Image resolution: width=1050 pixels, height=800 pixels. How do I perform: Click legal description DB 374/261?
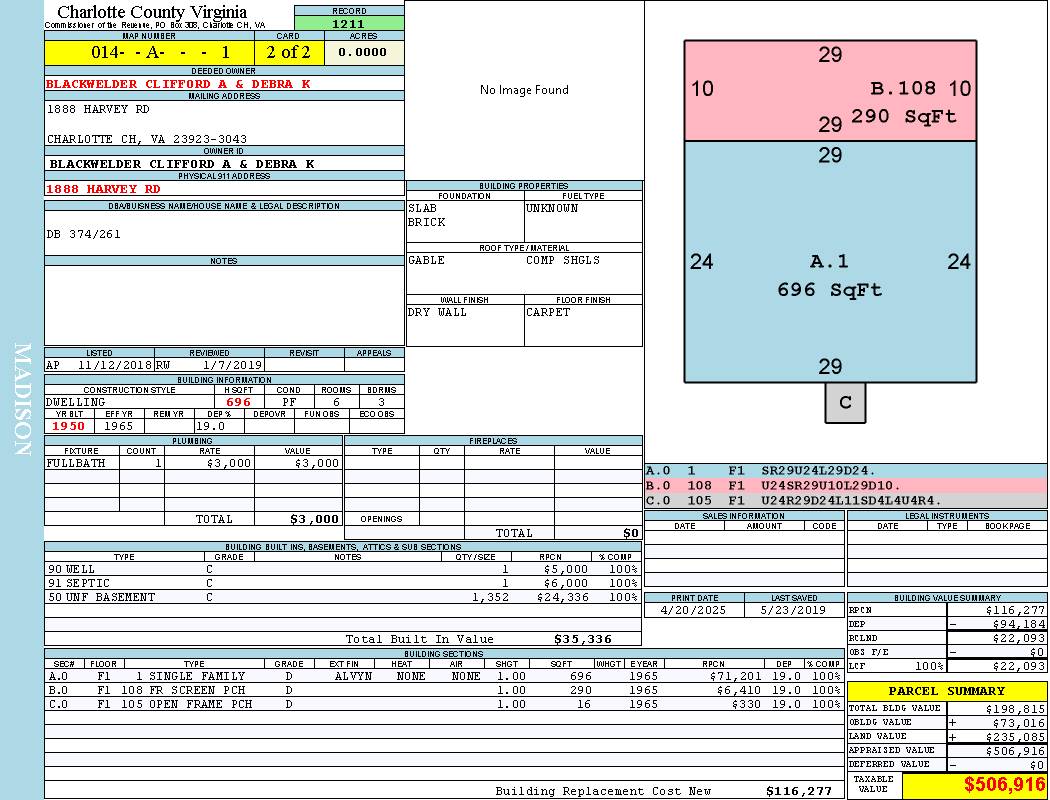coord(84,234)
